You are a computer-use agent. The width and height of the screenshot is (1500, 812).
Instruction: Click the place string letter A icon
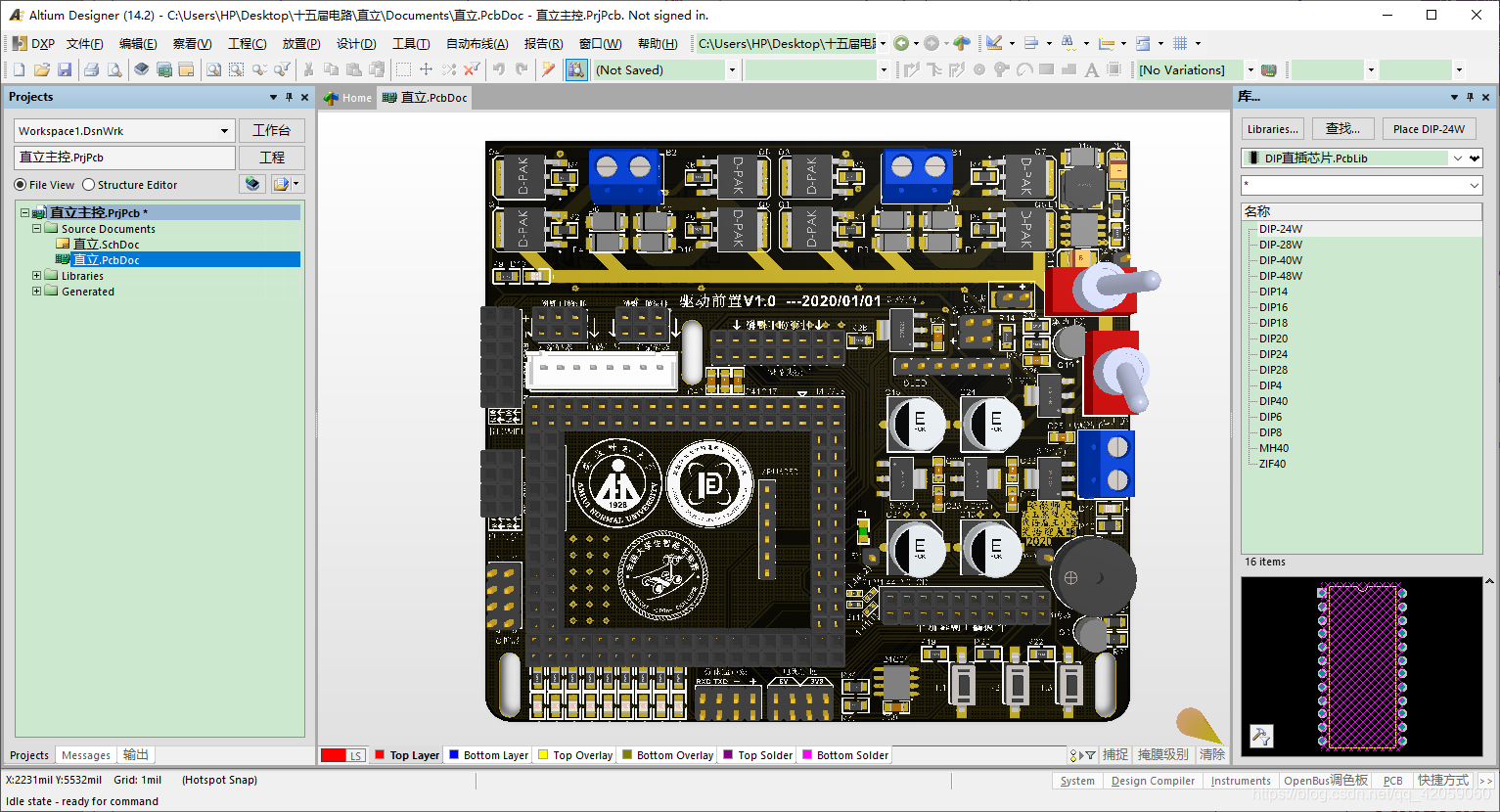[1091, 69]
